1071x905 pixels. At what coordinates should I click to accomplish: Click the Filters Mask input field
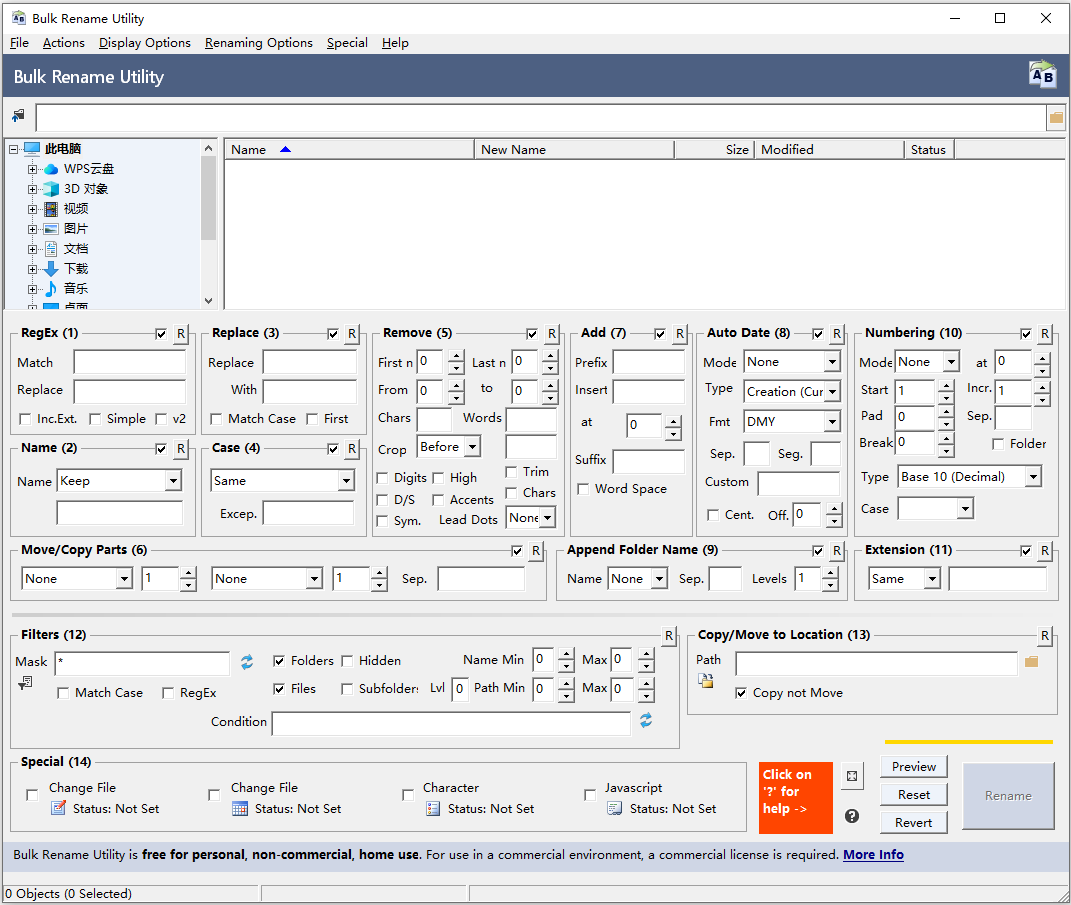(142, 663)
